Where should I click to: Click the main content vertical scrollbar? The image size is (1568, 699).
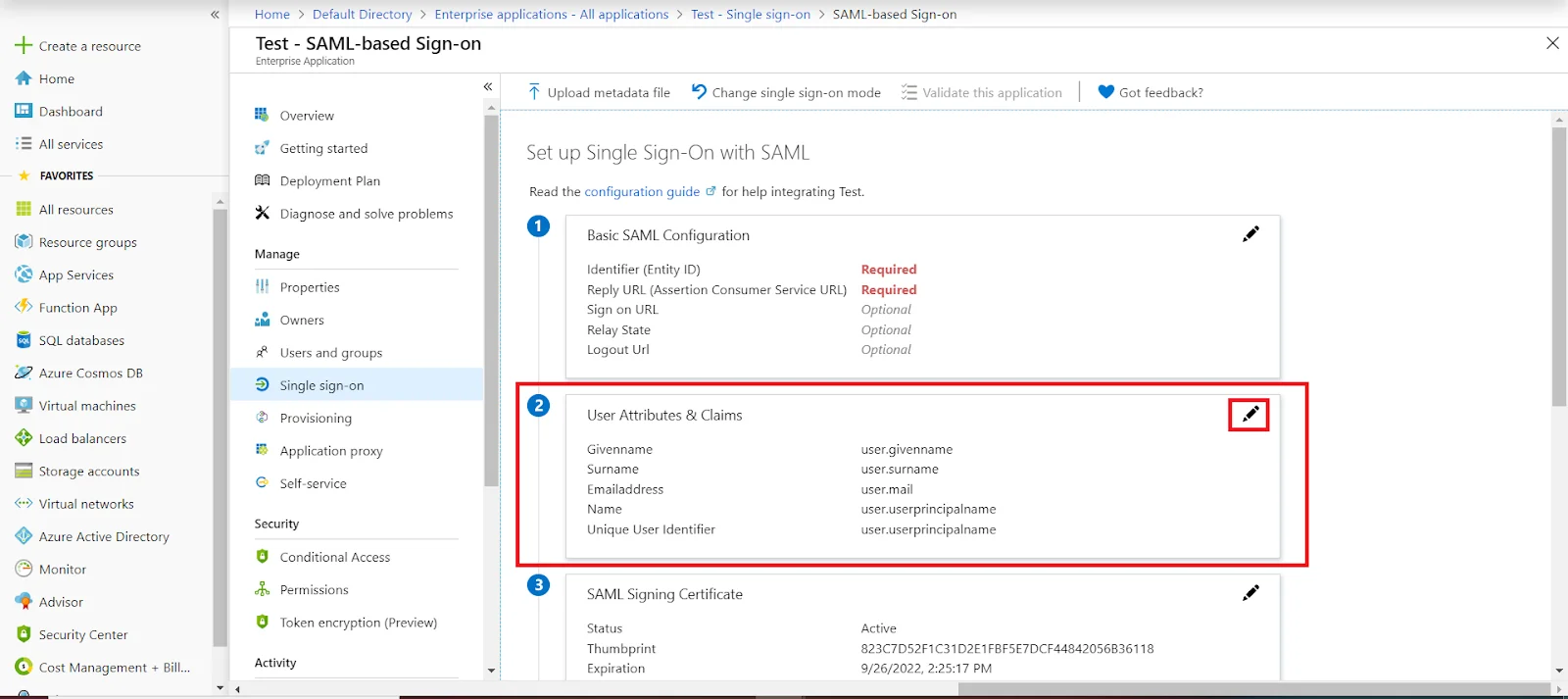click(x=1559, y=265)
